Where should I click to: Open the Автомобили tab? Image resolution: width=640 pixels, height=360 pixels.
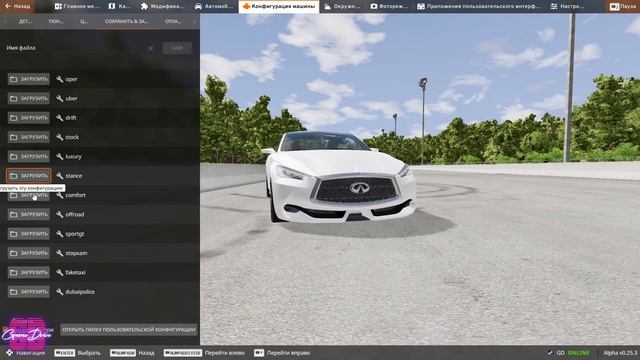(214, 6)
